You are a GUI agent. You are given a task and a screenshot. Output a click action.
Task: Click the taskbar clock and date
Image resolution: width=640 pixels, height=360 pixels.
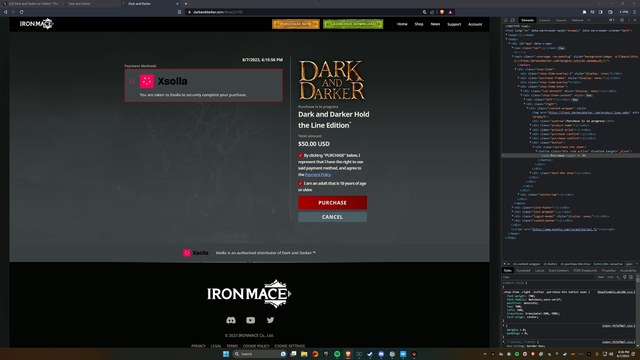[x=623, y=354]
